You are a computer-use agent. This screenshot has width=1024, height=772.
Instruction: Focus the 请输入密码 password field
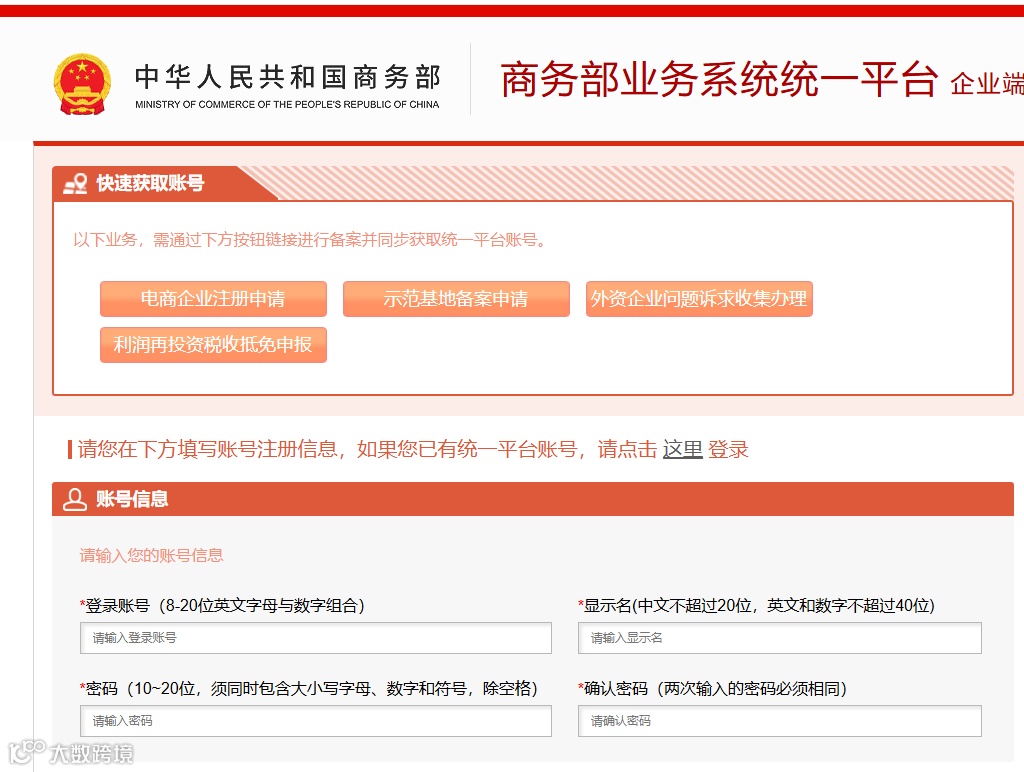click(x=315, y=720)
